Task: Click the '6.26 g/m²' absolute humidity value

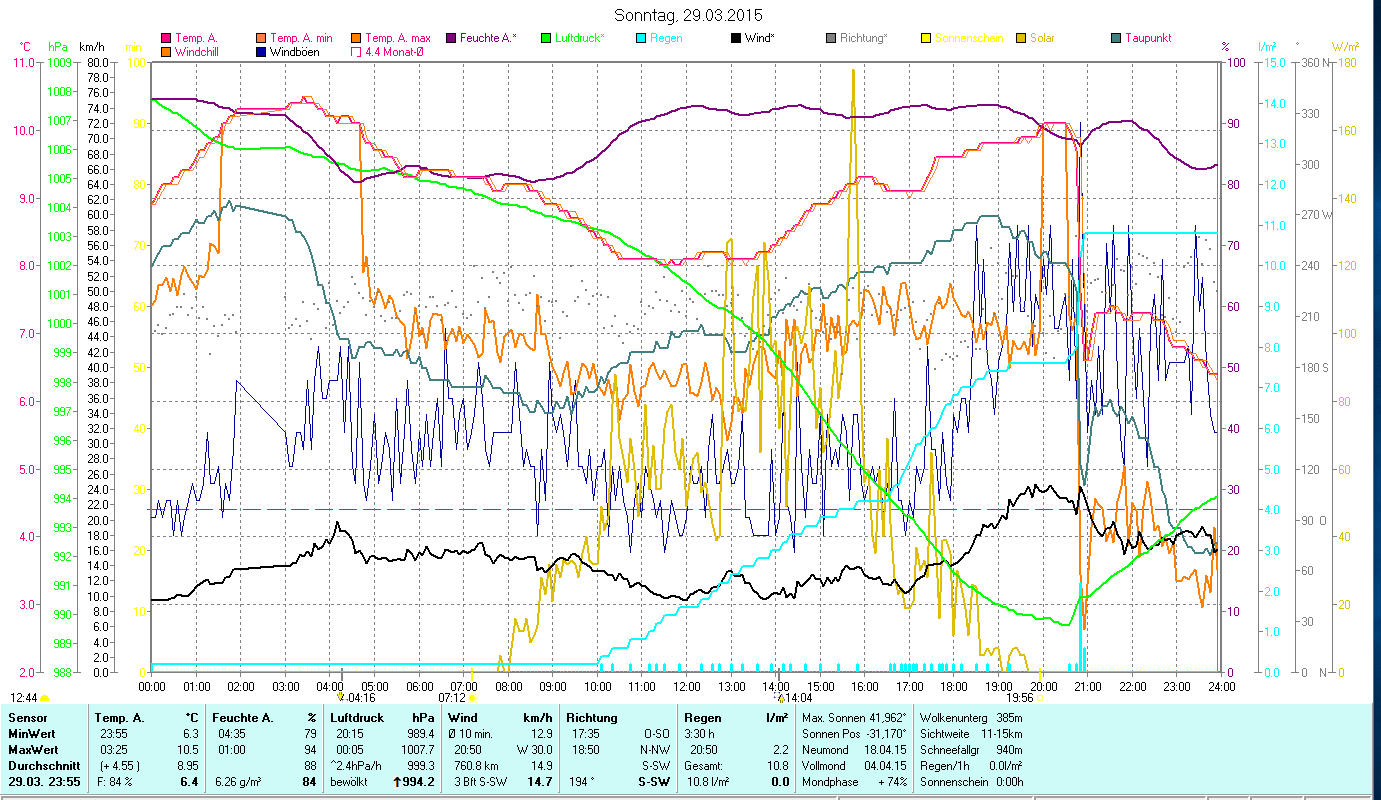Action: 238,782
